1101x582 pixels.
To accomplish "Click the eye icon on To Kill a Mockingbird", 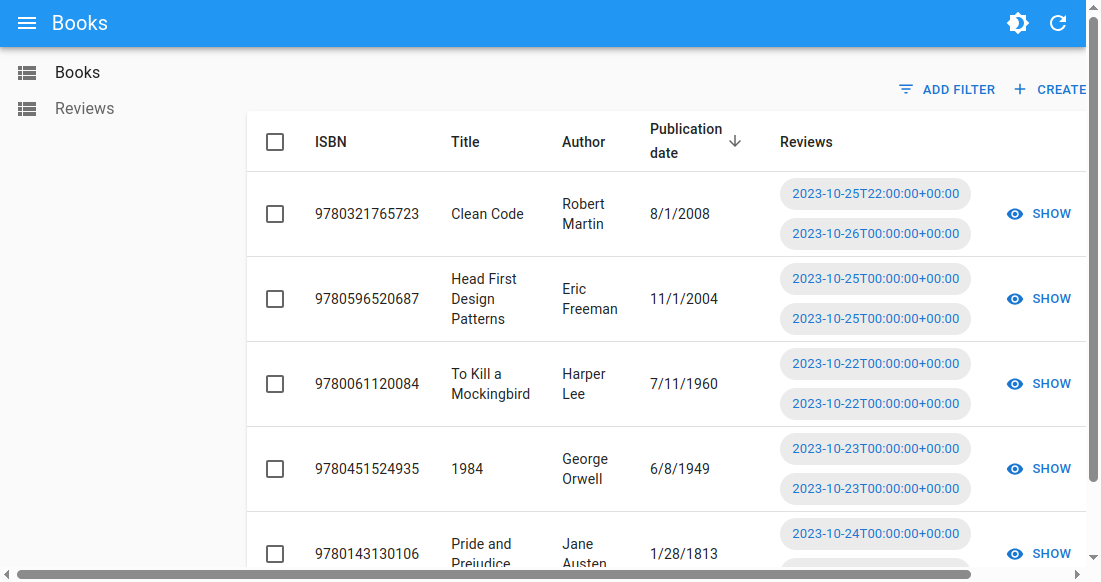I will point(1013,383).
